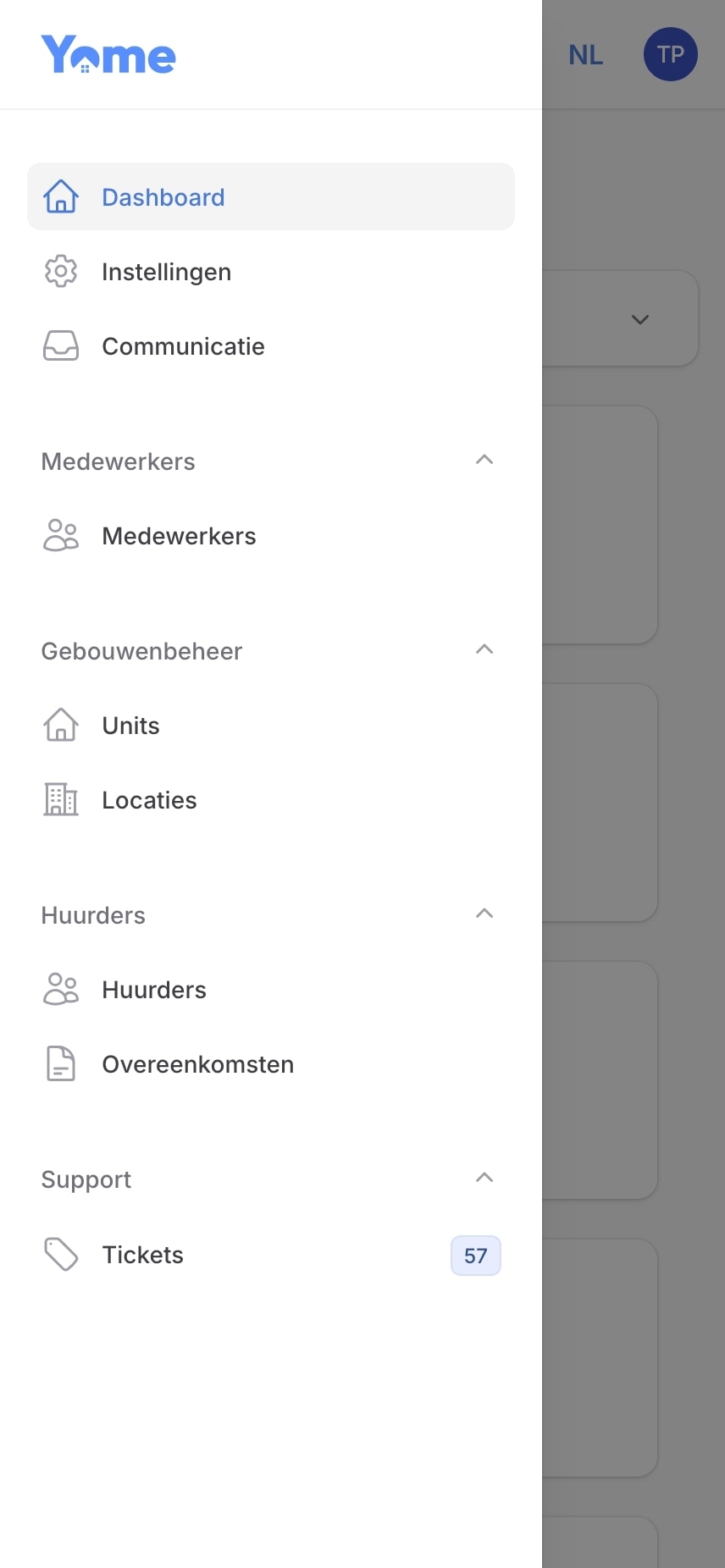Screen dimensions: 725x1568
Task: Click the Communicatie inbox icon
Action: [60, 345]
